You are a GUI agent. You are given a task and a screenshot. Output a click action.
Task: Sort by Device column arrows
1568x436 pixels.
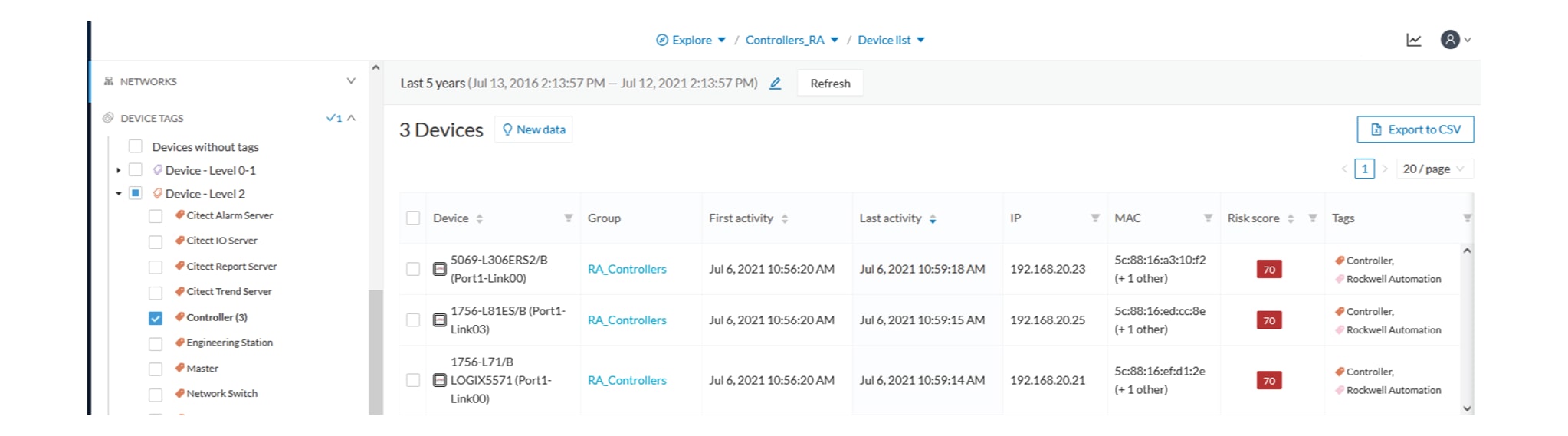tap(479, 218)
